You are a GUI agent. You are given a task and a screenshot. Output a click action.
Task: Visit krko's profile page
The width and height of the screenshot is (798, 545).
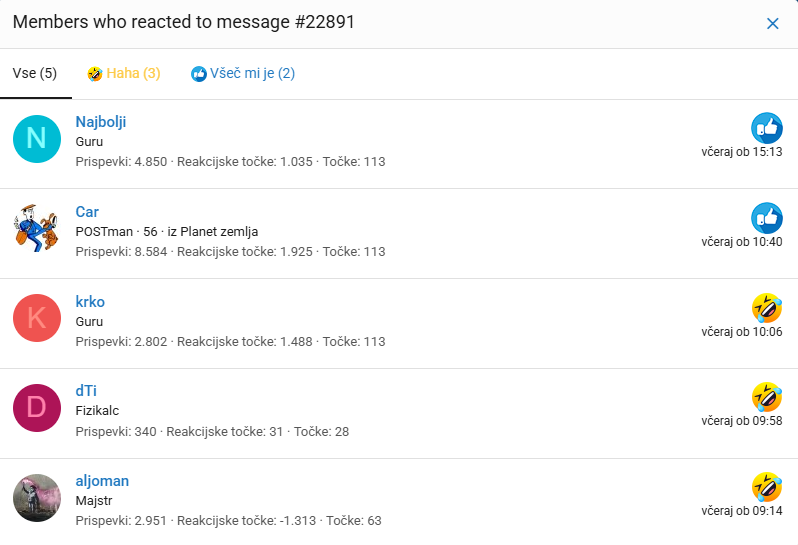[x=90, y=302]
